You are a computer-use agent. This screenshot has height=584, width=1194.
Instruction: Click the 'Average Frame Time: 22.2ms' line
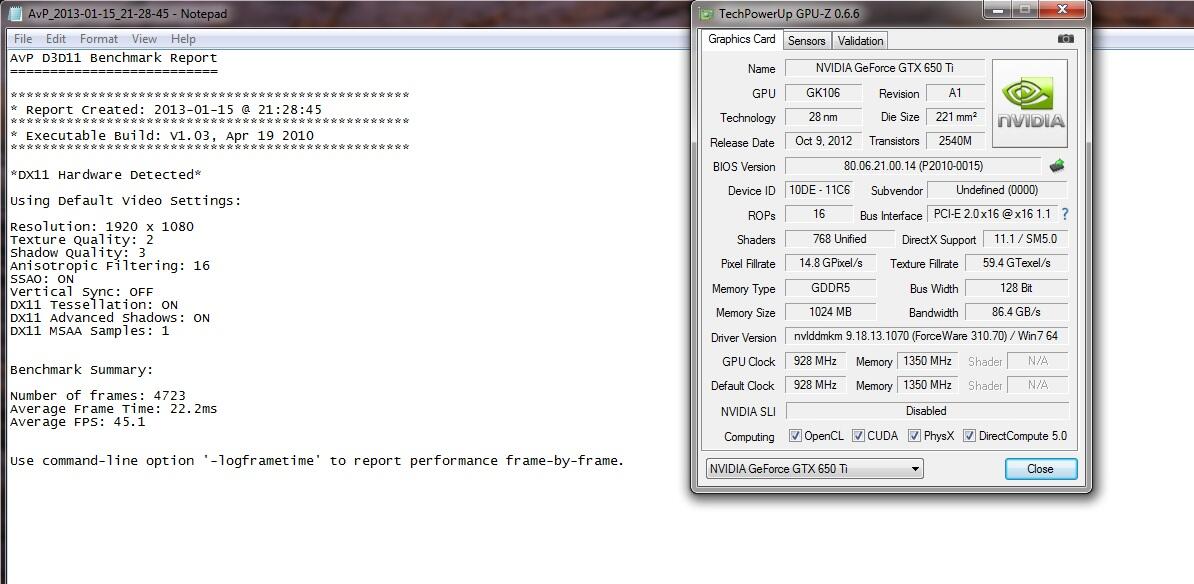click(113, 409)
